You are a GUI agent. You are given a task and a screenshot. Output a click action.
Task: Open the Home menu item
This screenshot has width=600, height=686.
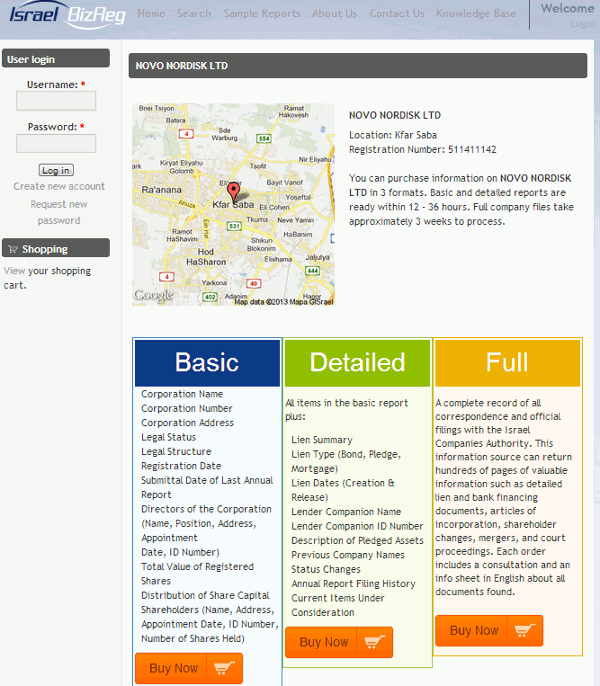pos(151,14)
